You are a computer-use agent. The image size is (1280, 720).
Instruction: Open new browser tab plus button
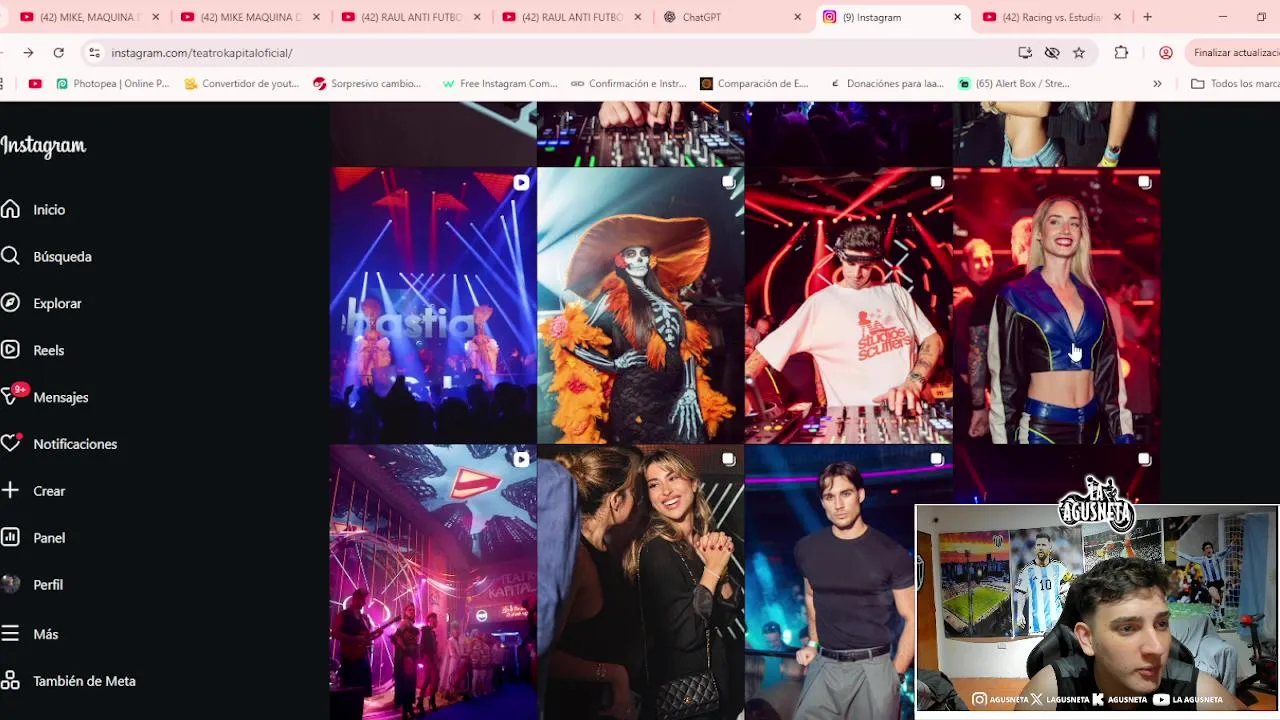[x=1147, y=17]
